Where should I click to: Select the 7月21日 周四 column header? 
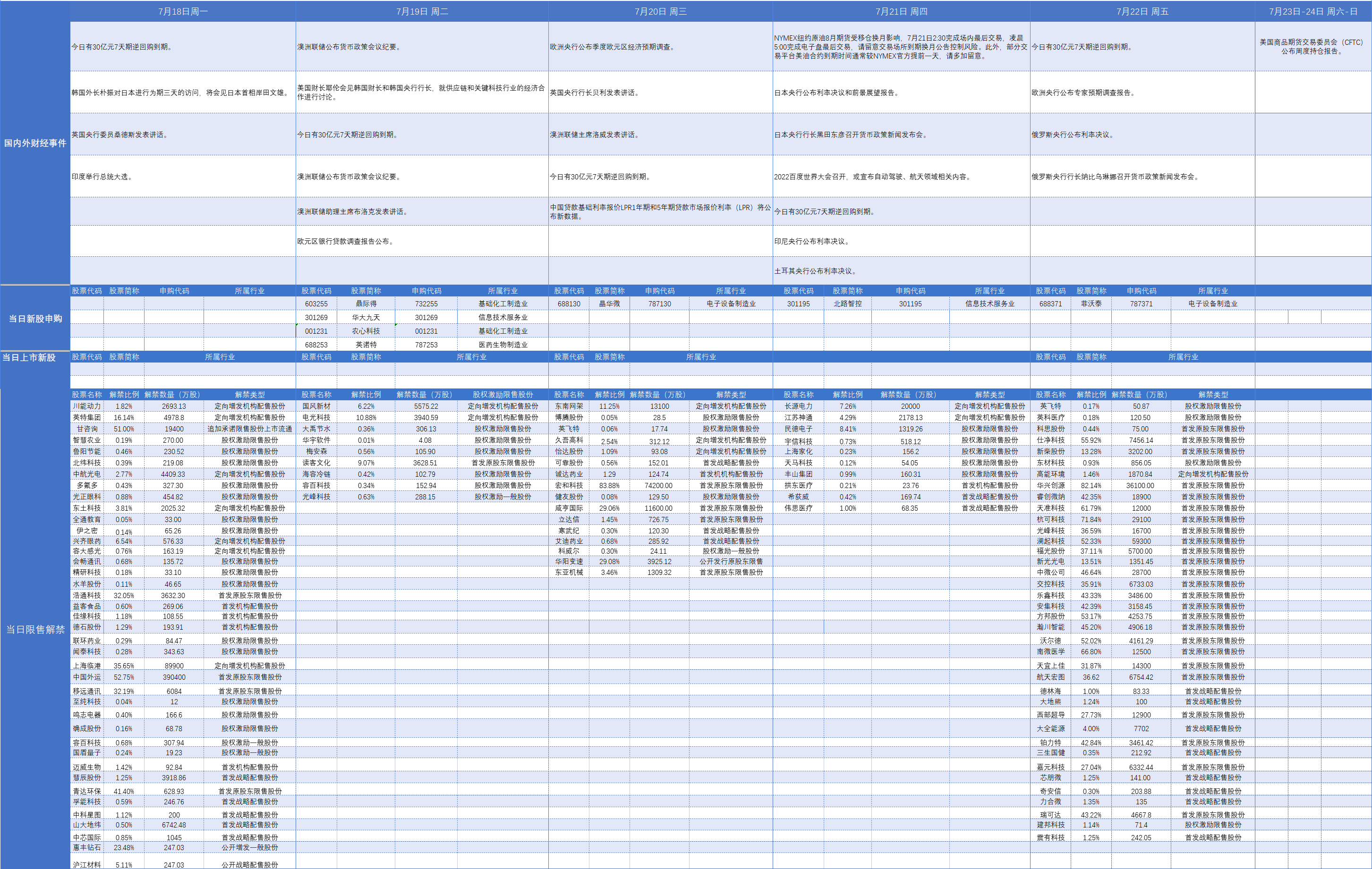(x=902, y=11)
